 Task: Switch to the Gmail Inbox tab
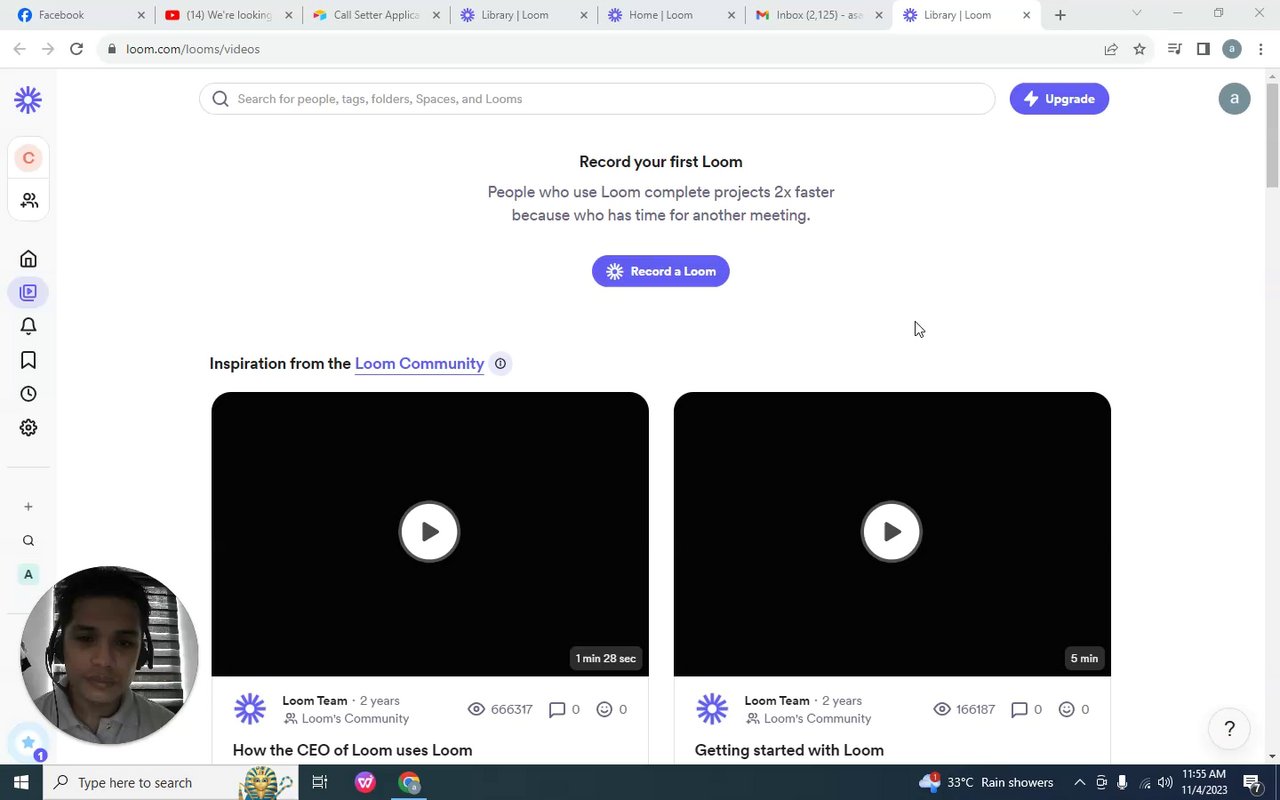[818, 15]
